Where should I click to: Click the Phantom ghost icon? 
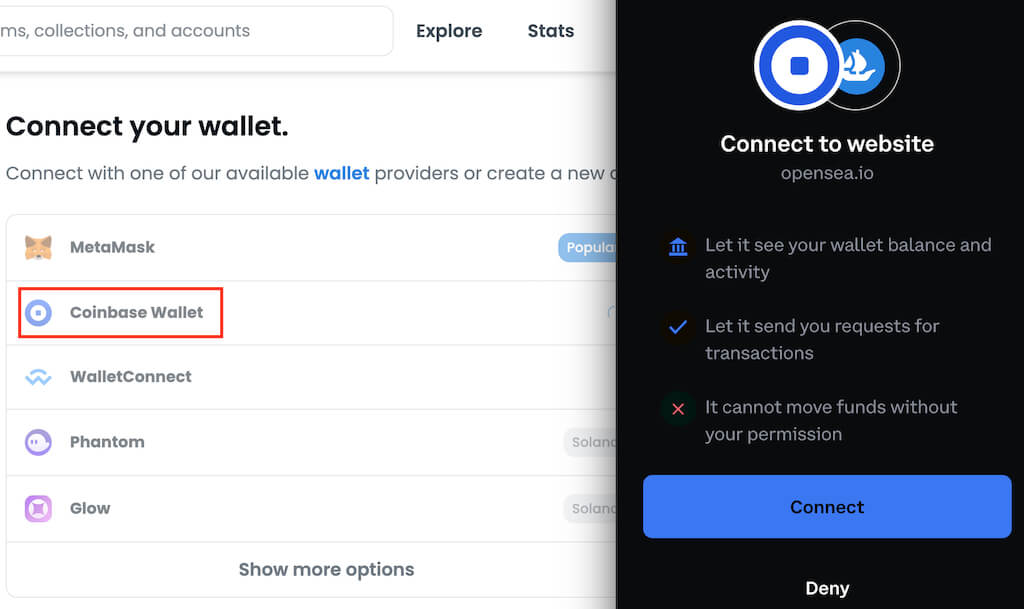pyautogui.click(x=38, y=442)
